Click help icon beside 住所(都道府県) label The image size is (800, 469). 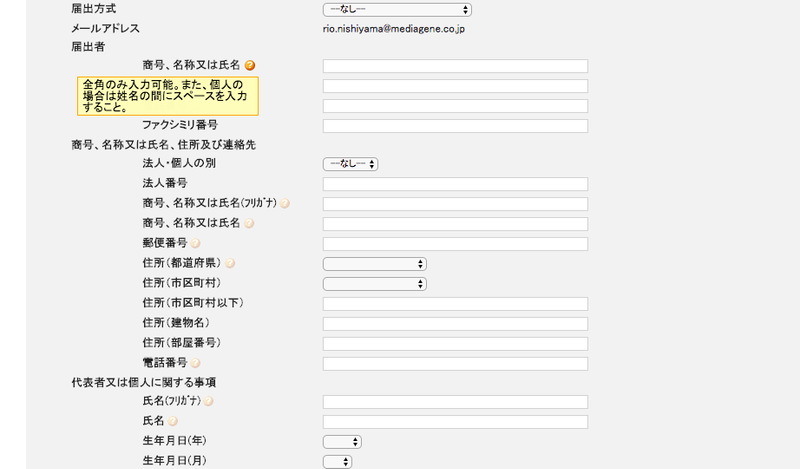tap(230, 263)
